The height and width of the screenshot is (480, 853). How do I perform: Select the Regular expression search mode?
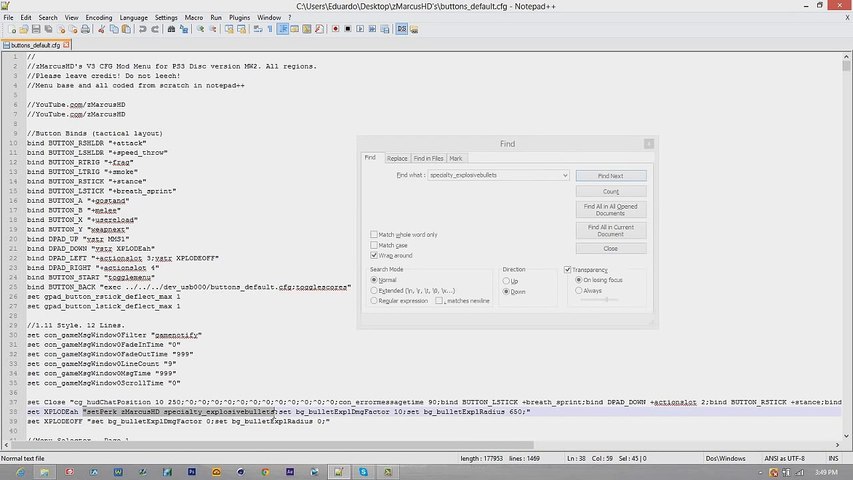374,300
